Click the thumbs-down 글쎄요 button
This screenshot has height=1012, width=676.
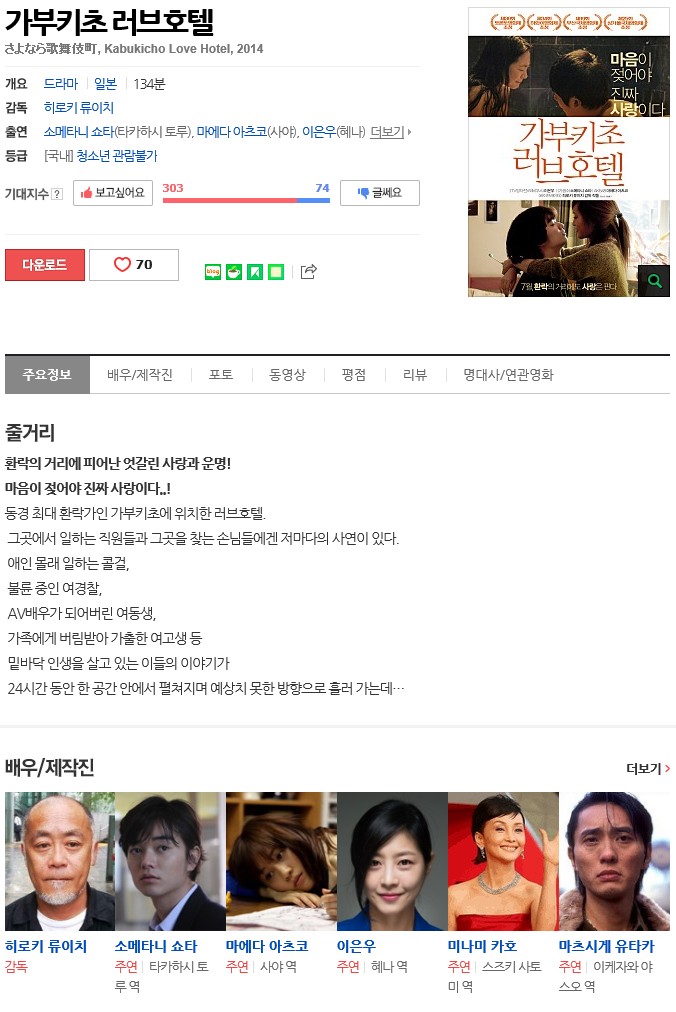click(x=380, y=193)
